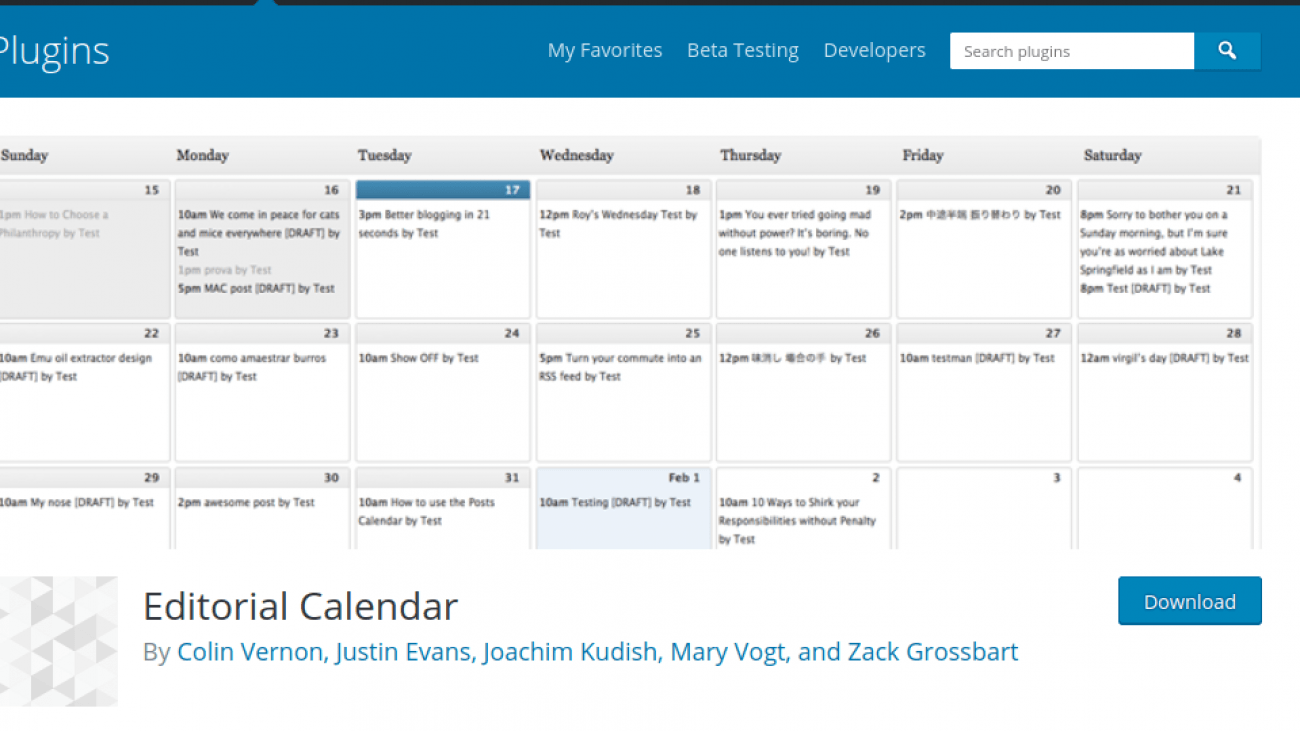This screenshot has width=1300, height=731.
Task: Click the search magnifier icon
Action: [1227, 50]
